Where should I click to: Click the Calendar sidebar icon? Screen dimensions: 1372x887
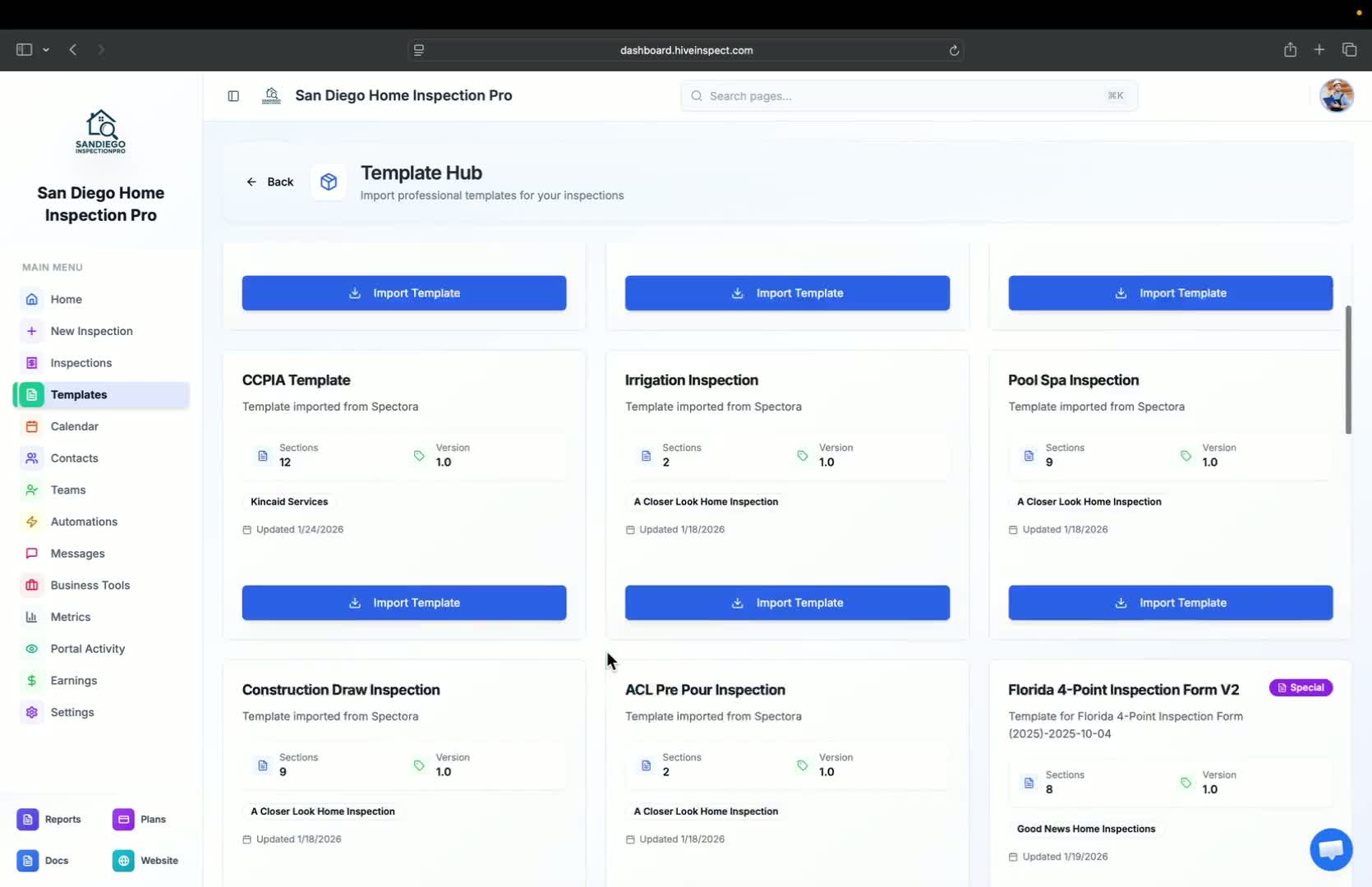pyautogui.click(x=31, y=426)
